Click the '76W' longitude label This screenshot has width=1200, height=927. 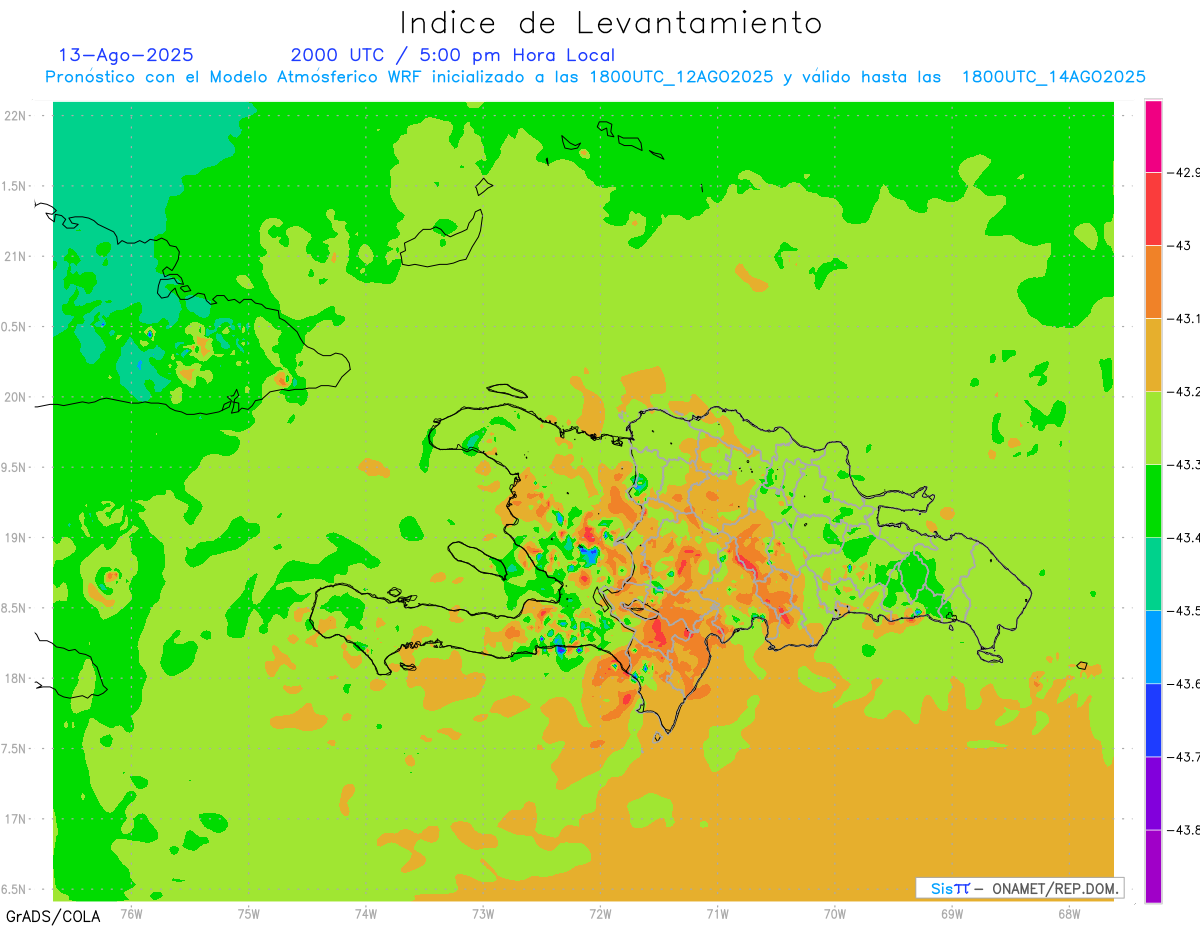pos(132,913)
